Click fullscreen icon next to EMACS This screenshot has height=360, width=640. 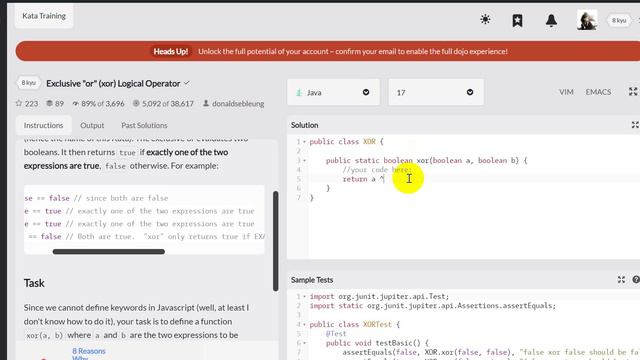coord(633,92)
